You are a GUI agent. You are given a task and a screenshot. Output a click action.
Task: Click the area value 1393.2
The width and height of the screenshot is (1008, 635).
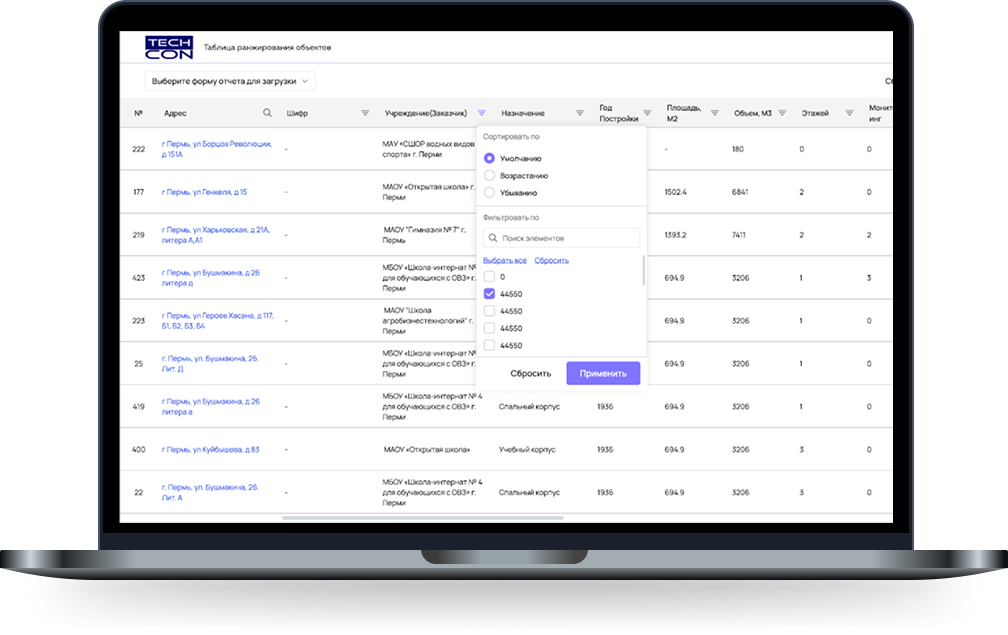[x=676, y=235]
